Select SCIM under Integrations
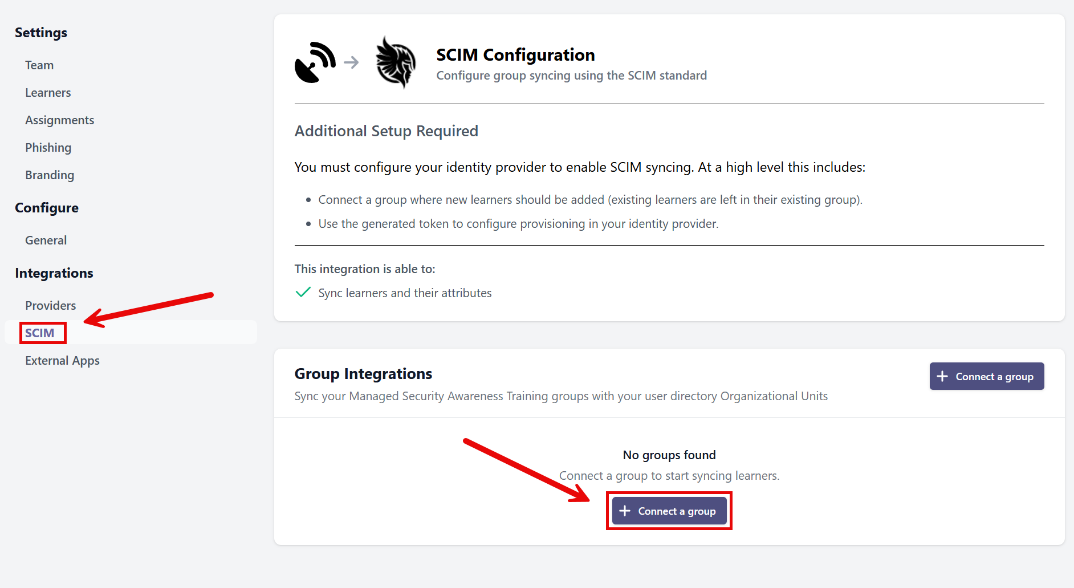This screenshot has width=1074, height=588. click(42, 332)
